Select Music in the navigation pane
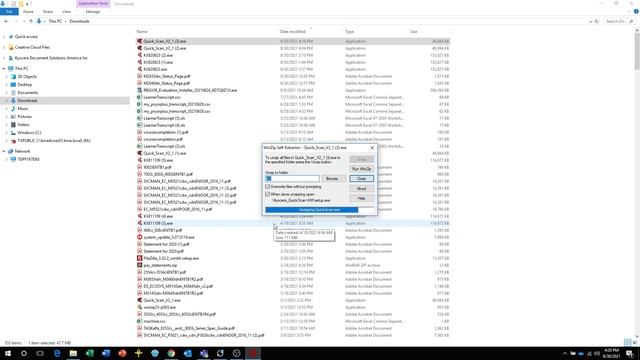Viewport: 640px width, 360px height. click(23, 109)
